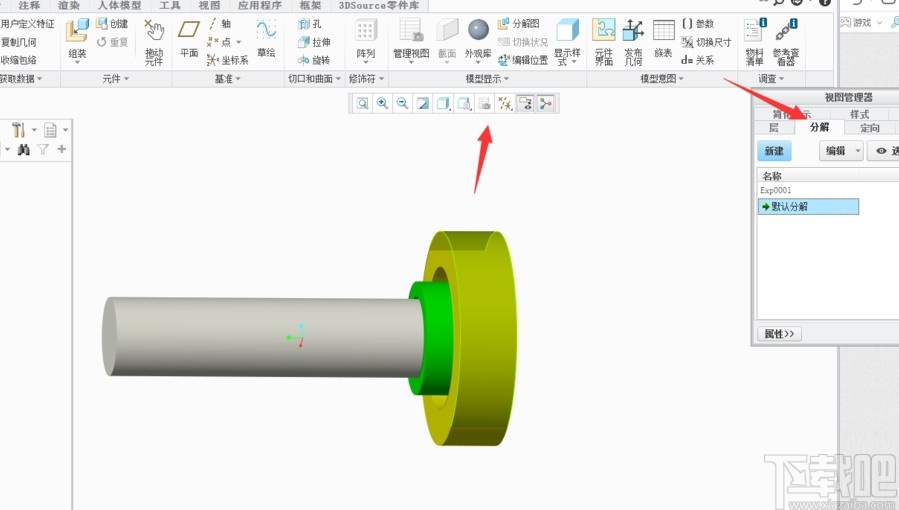Open the 人体模型 ribbon tab
This screenshot has height=510, width=899.
pos(119,5)
